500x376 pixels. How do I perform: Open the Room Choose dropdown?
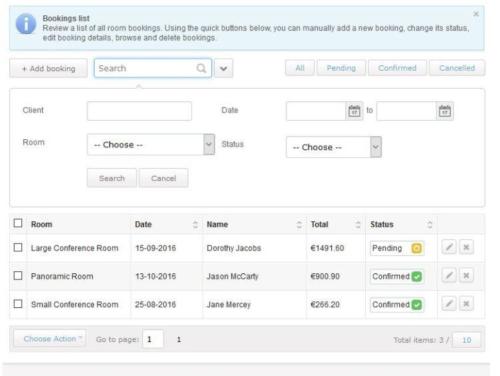[x=151, y=145]
